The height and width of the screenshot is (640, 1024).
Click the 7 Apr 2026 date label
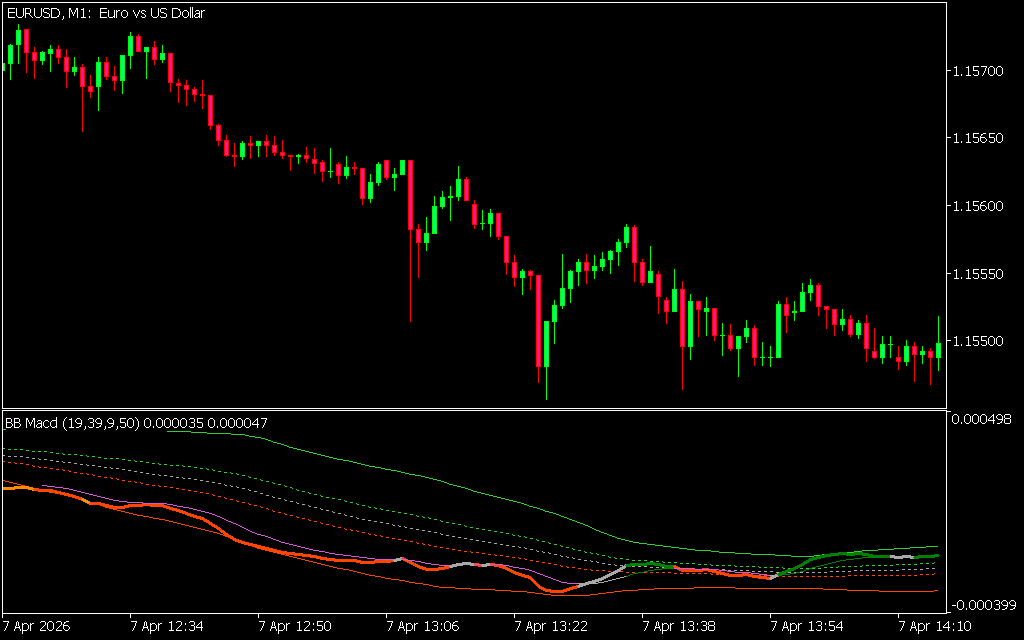[39, 626]
